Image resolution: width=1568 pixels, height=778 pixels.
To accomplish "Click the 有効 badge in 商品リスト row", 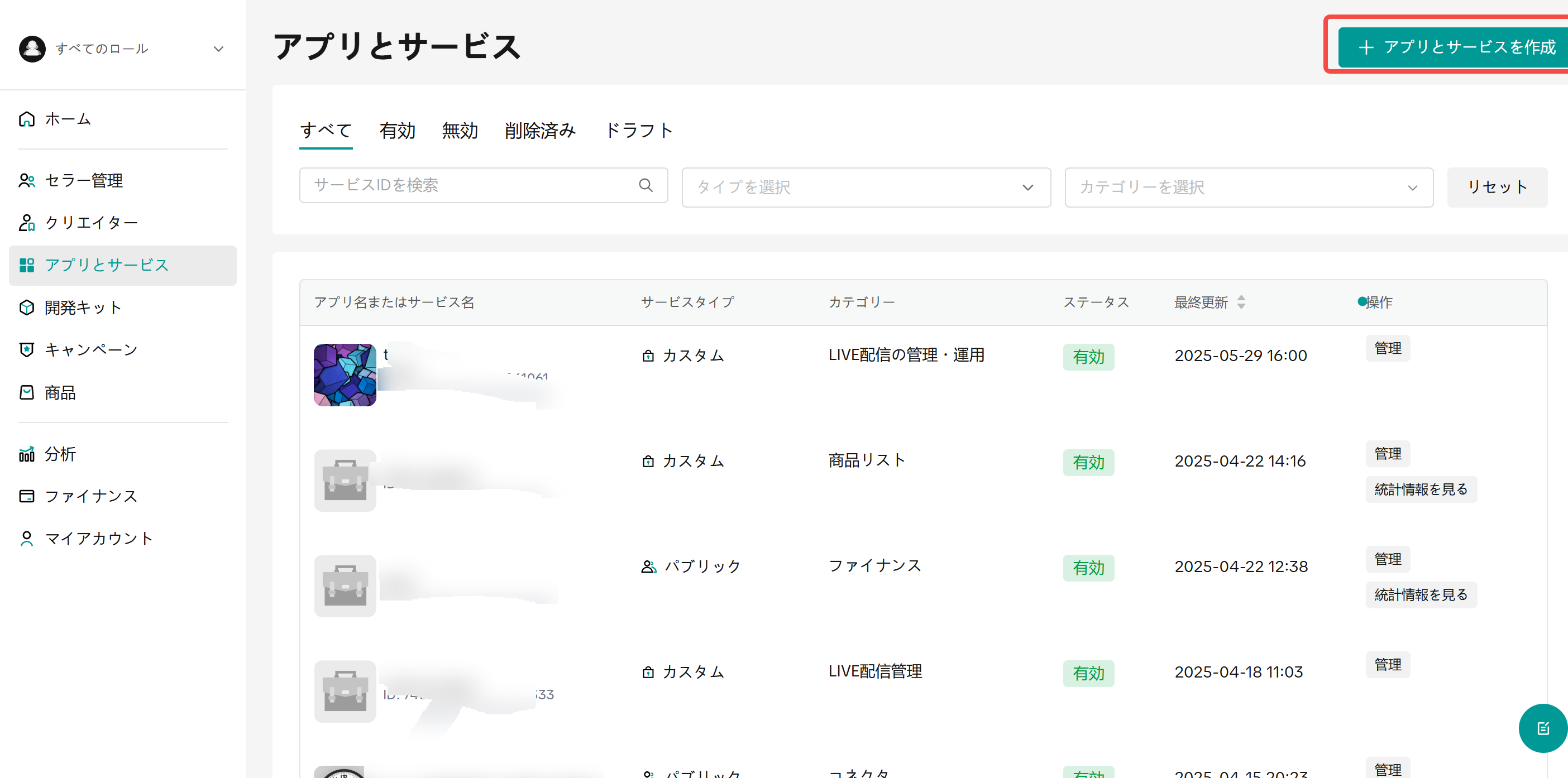I will [1088, 462].
